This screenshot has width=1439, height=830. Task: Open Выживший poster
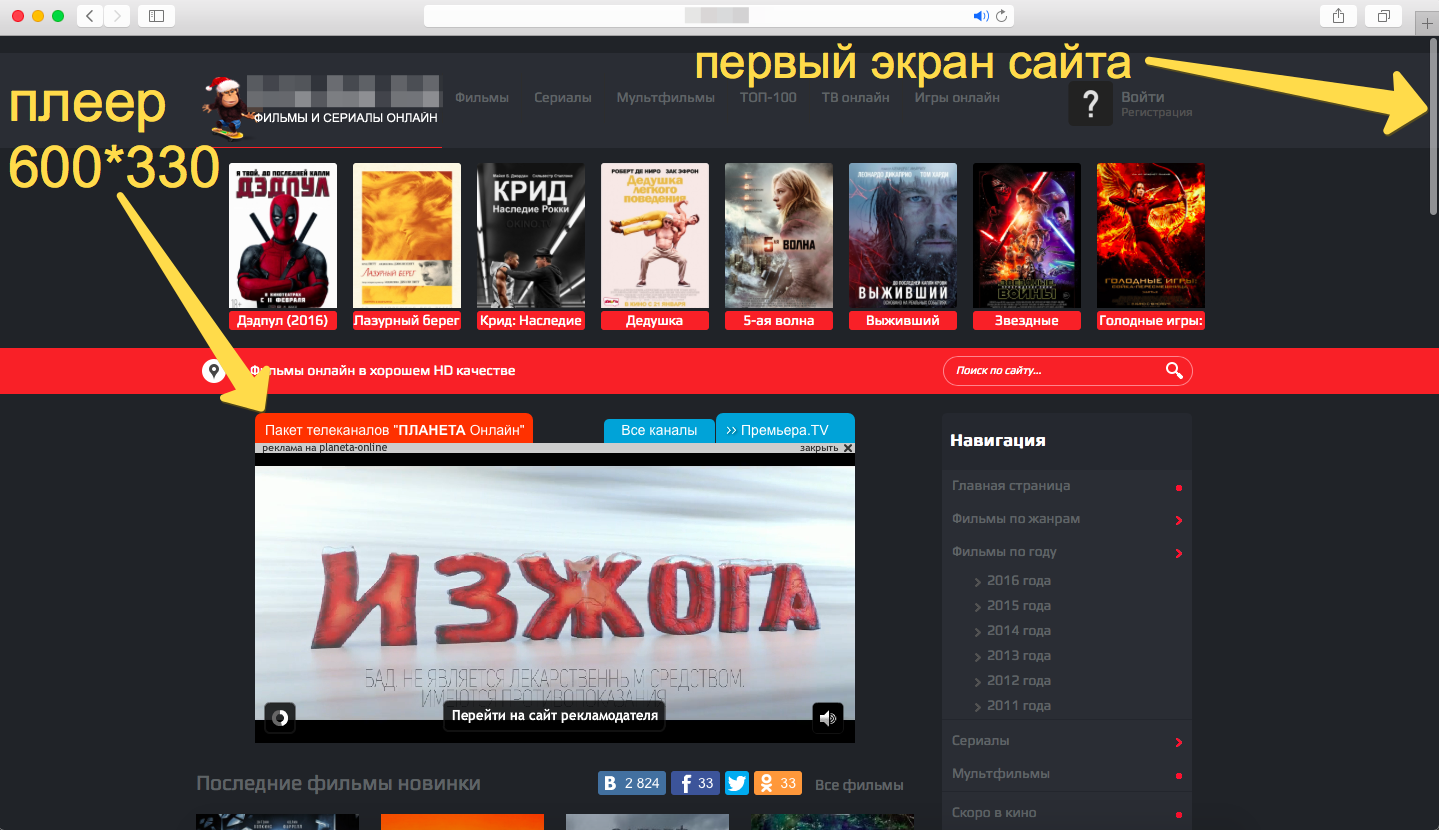[903, 235]
